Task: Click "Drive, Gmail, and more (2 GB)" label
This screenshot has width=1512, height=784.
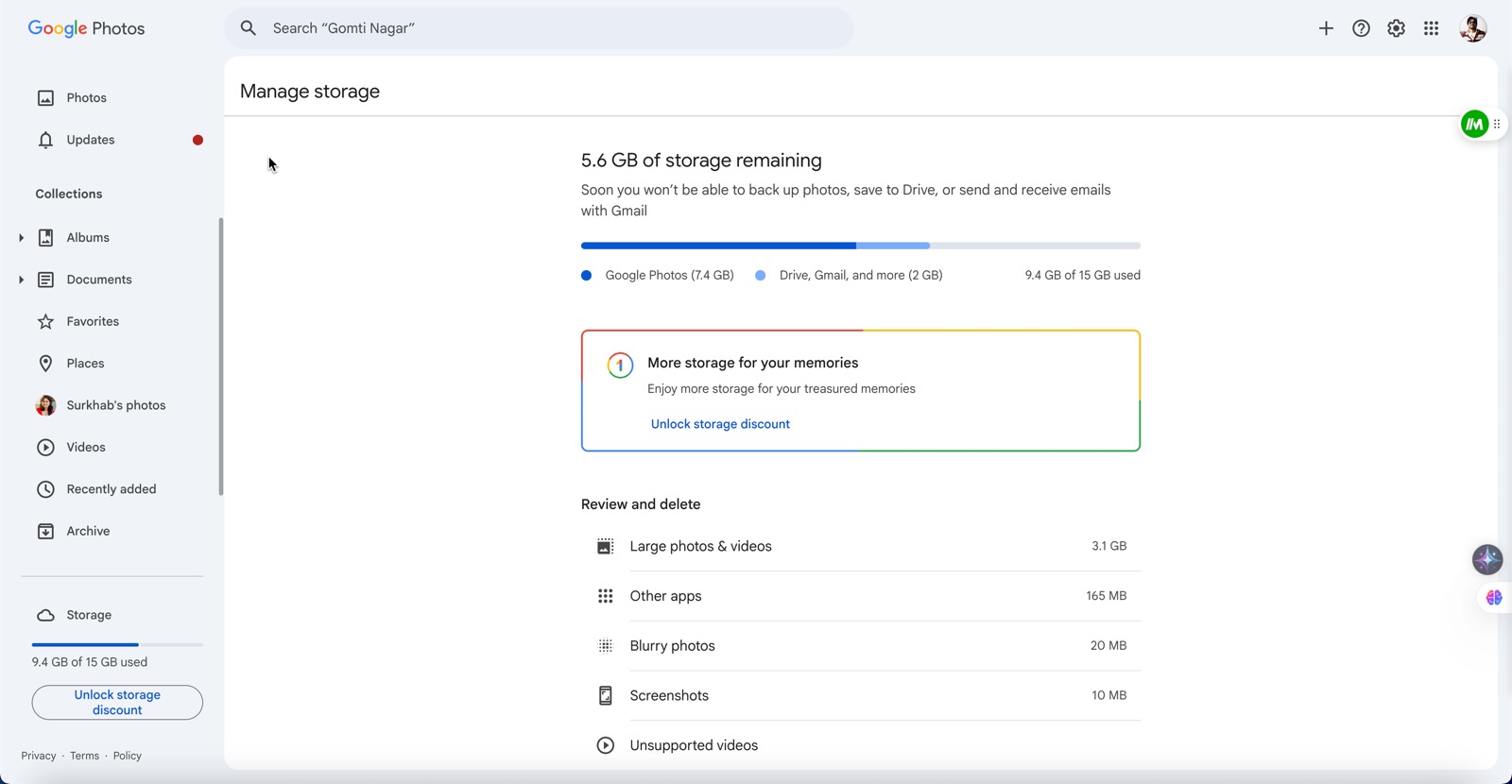Action: [x=861, y=276]
